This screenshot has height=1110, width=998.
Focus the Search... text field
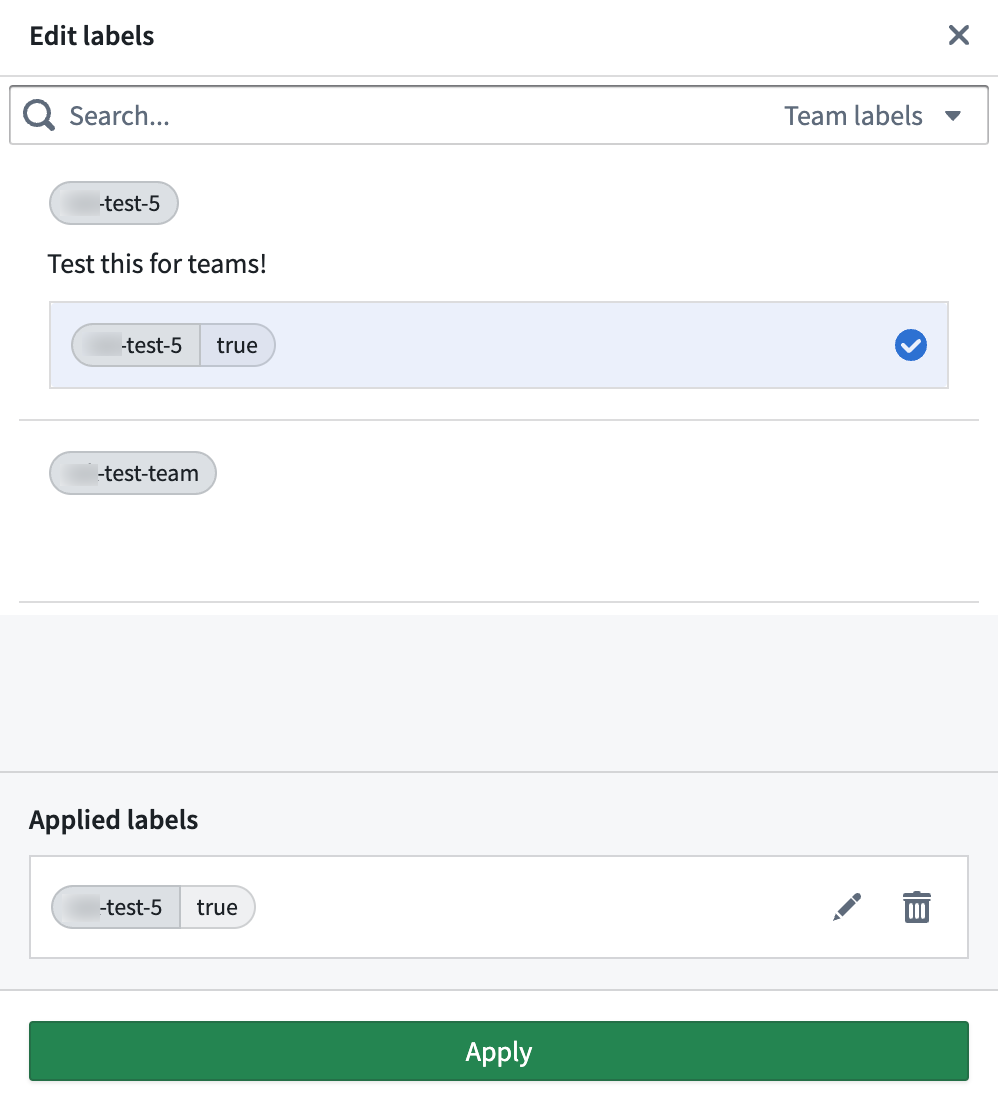click(396, 115)
